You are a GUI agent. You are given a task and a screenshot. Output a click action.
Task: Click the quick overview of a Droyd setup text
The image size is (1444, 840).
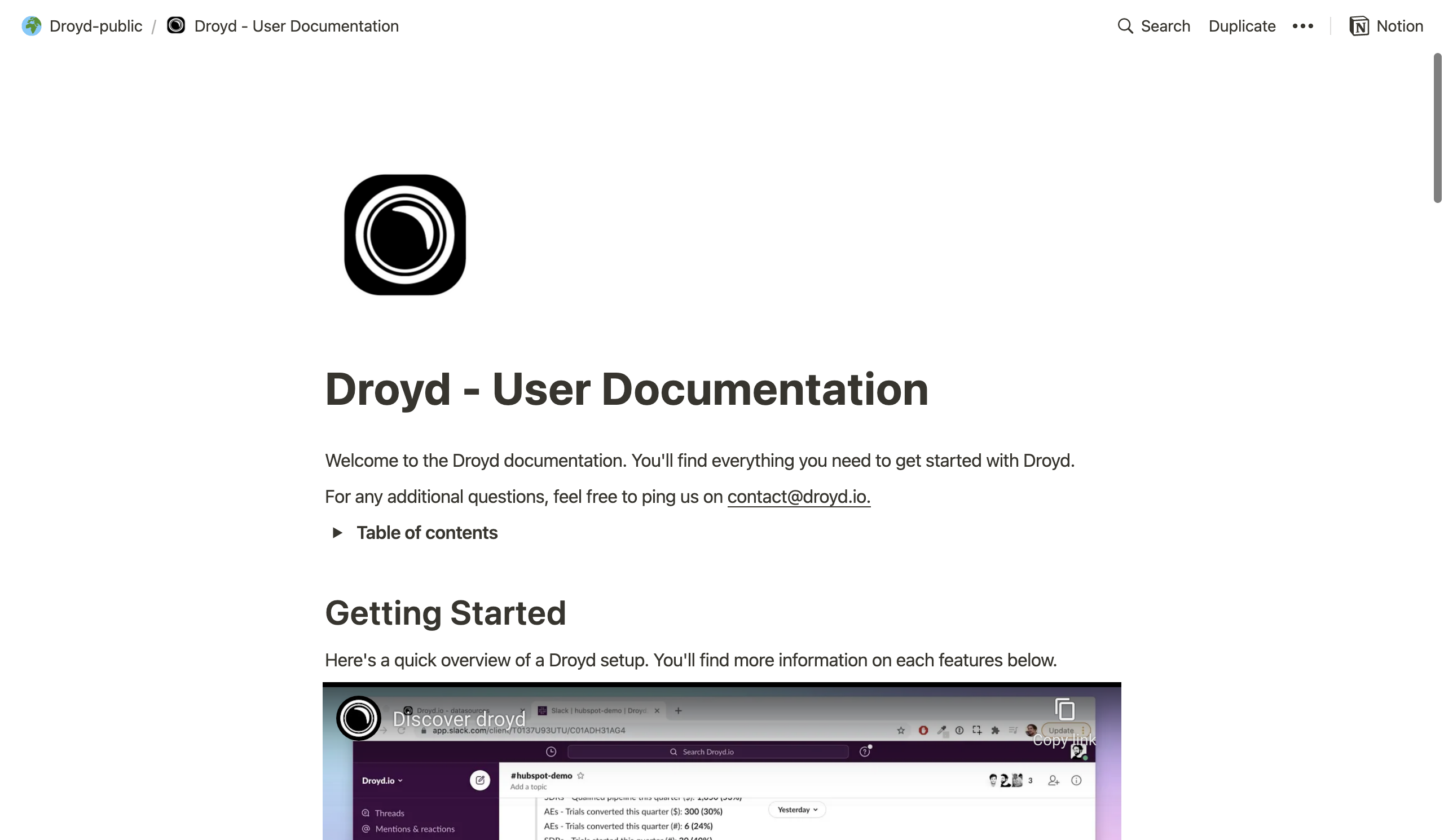pos(690,660)
